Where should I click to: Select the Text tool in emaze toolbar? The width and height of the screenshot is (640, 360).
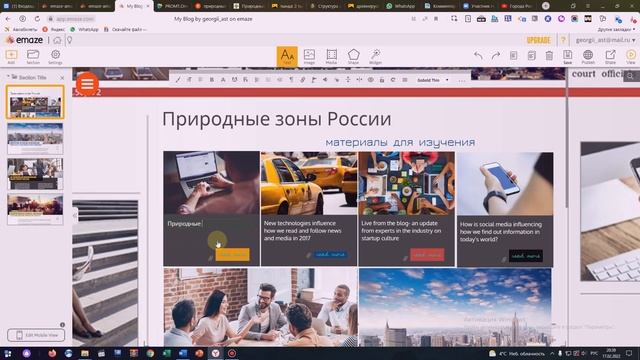pos(287,56)
